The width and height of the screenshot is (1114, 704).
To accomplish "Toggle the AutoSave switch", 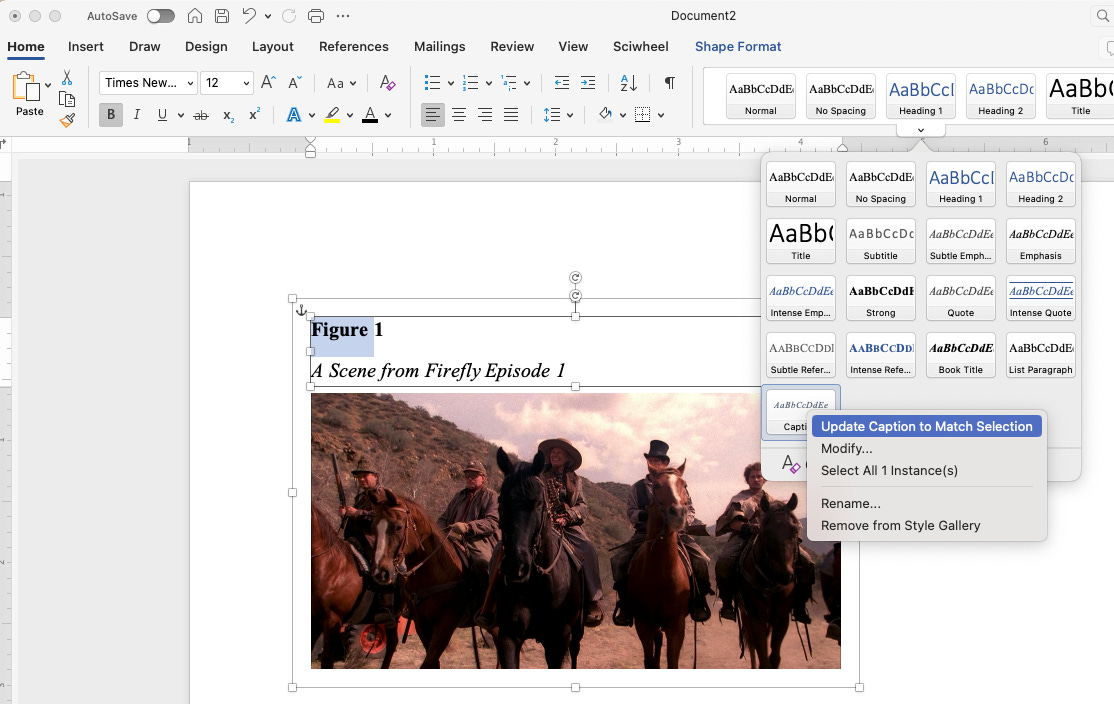I will (160, 15).
